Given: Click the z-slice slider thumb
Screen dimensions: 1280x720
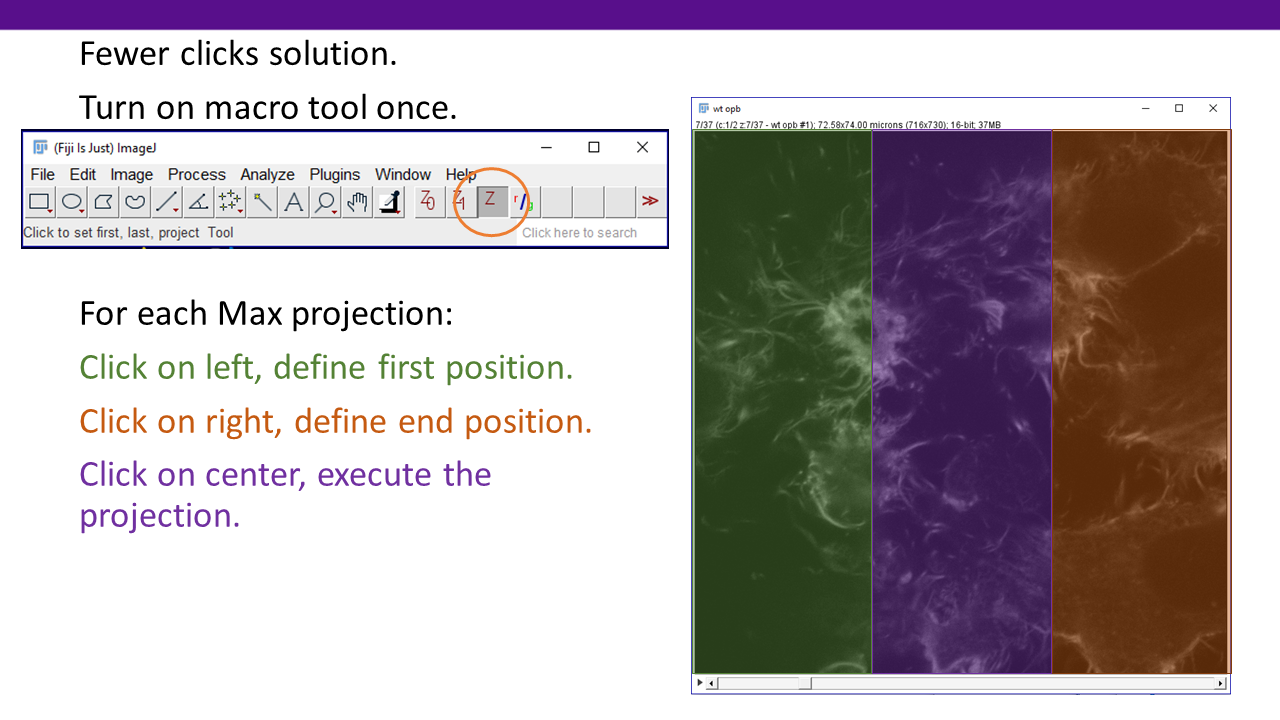Looking at the screenshot, I should tap(805, 684).
